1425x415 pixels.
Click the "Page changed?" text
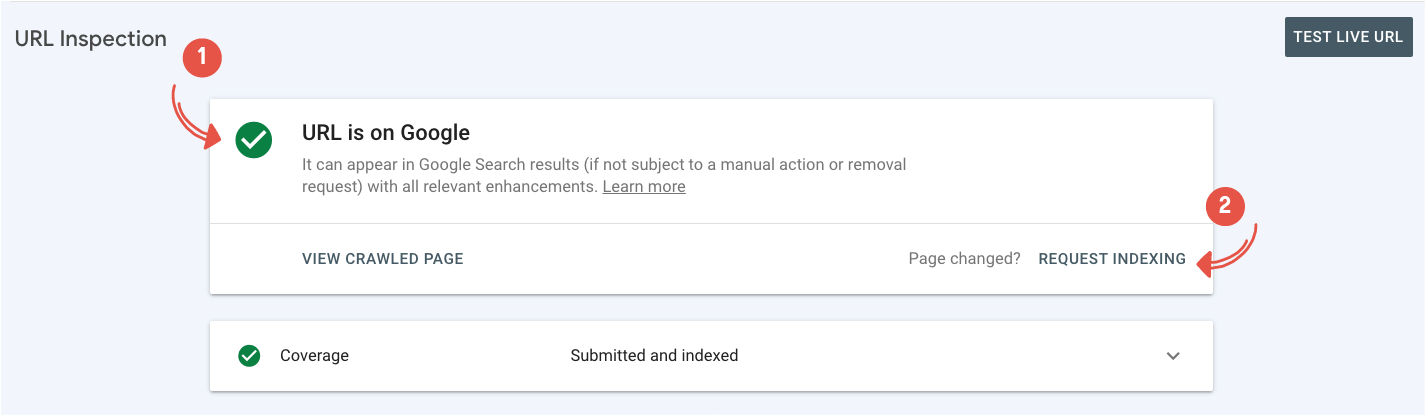964,259
